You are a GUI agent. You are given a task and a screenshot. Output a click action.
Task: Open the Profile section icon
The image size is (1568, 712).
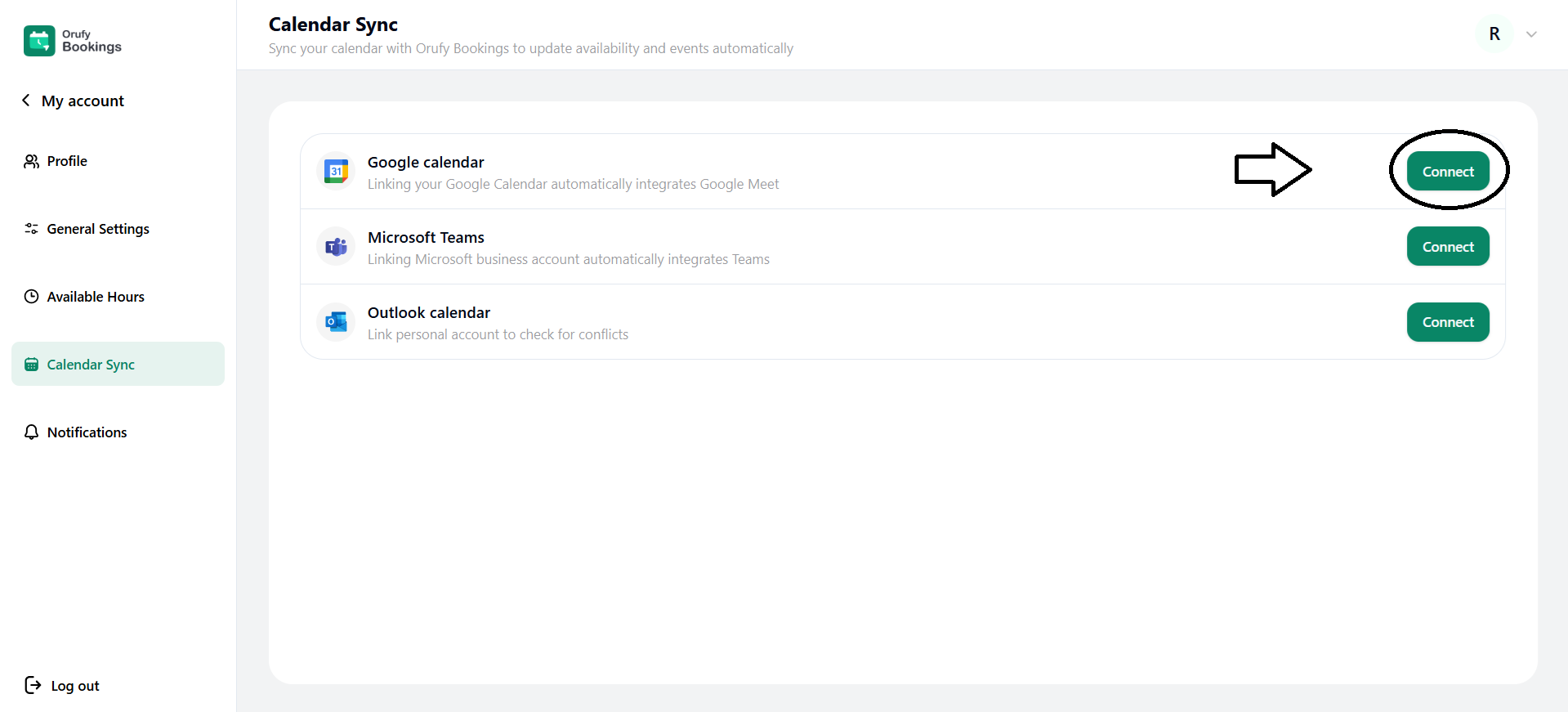pos(31,160)
